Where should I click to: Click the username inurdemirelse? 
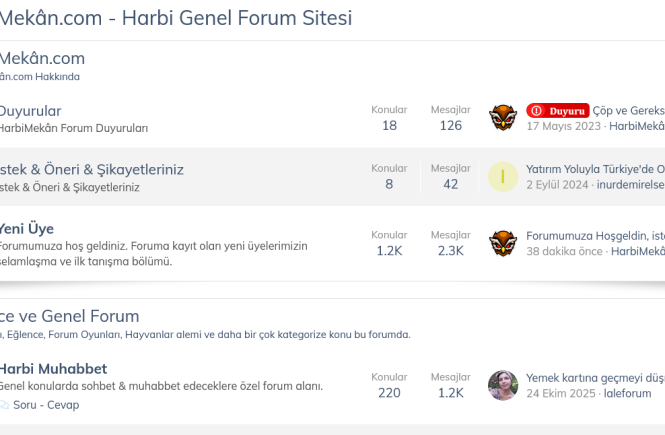pos(631,185)
